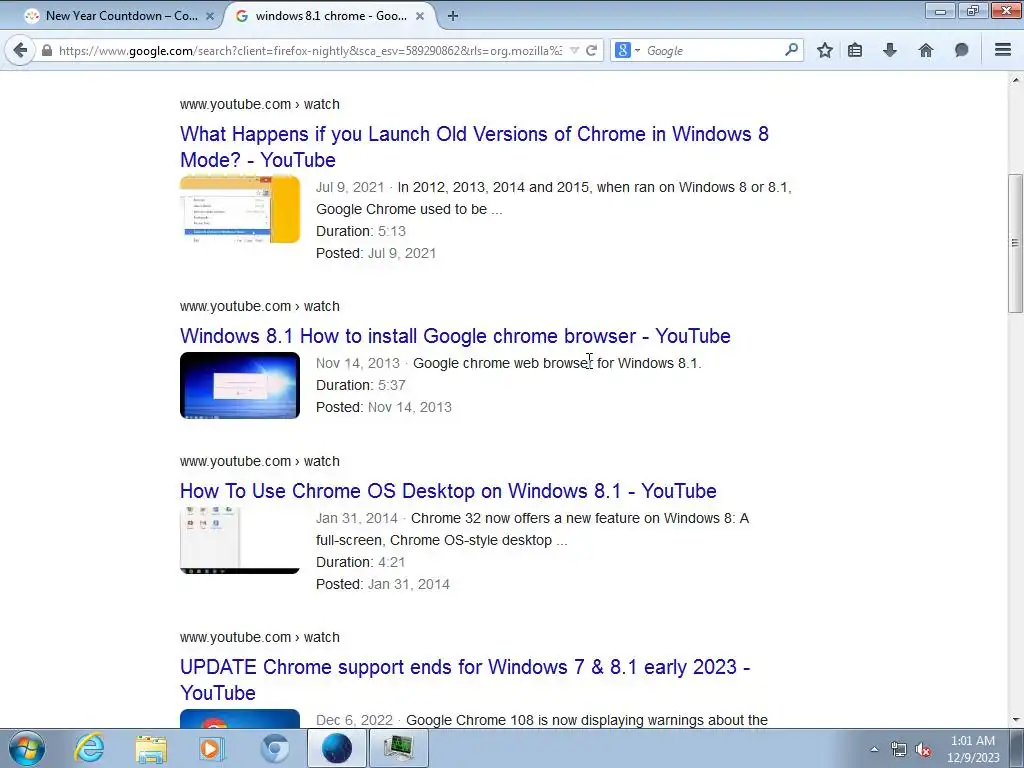Click the URL address field
1024x768 pixels.
[310, 50]
